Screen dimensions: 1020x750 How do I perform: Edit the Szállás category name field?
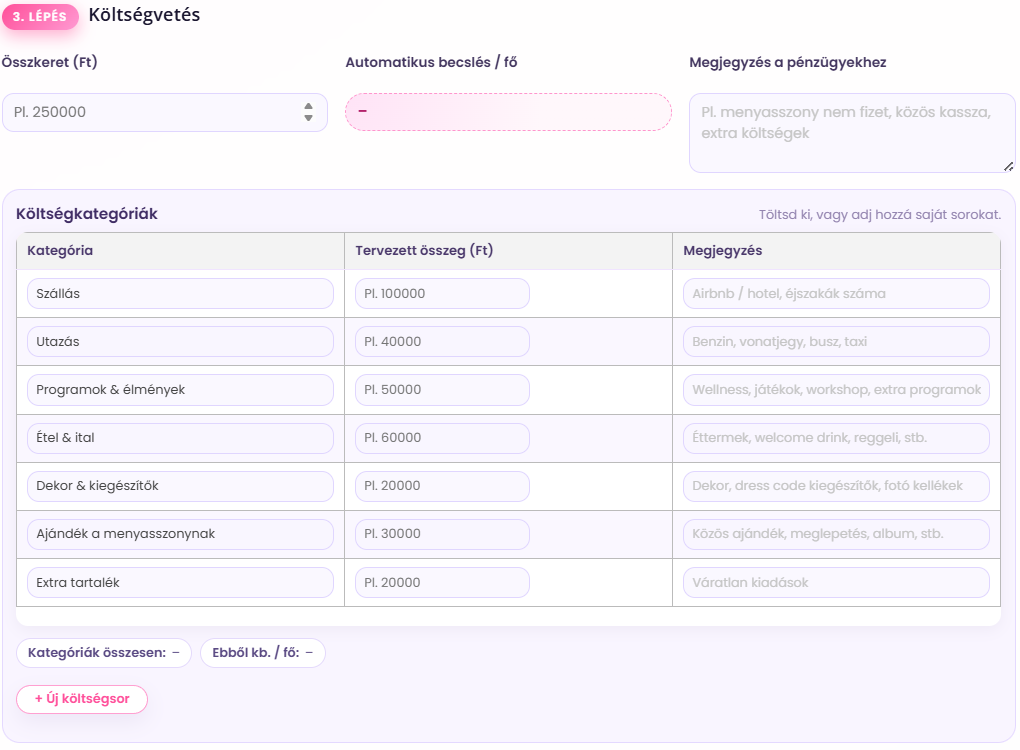(180, 294)
